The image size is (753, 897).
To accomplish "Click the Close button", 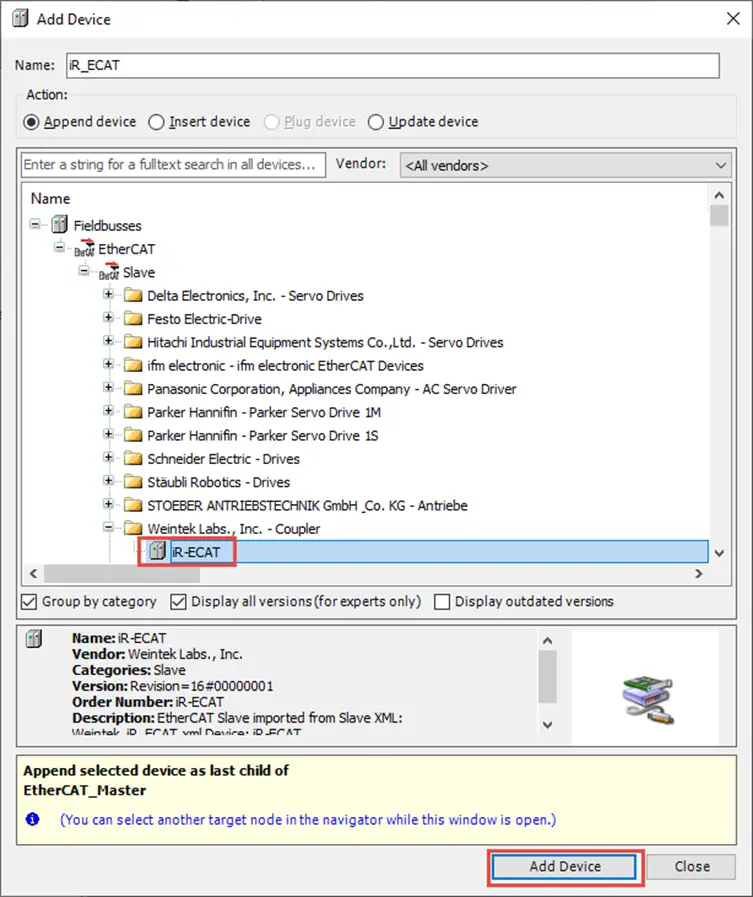I will pos(692,866).
